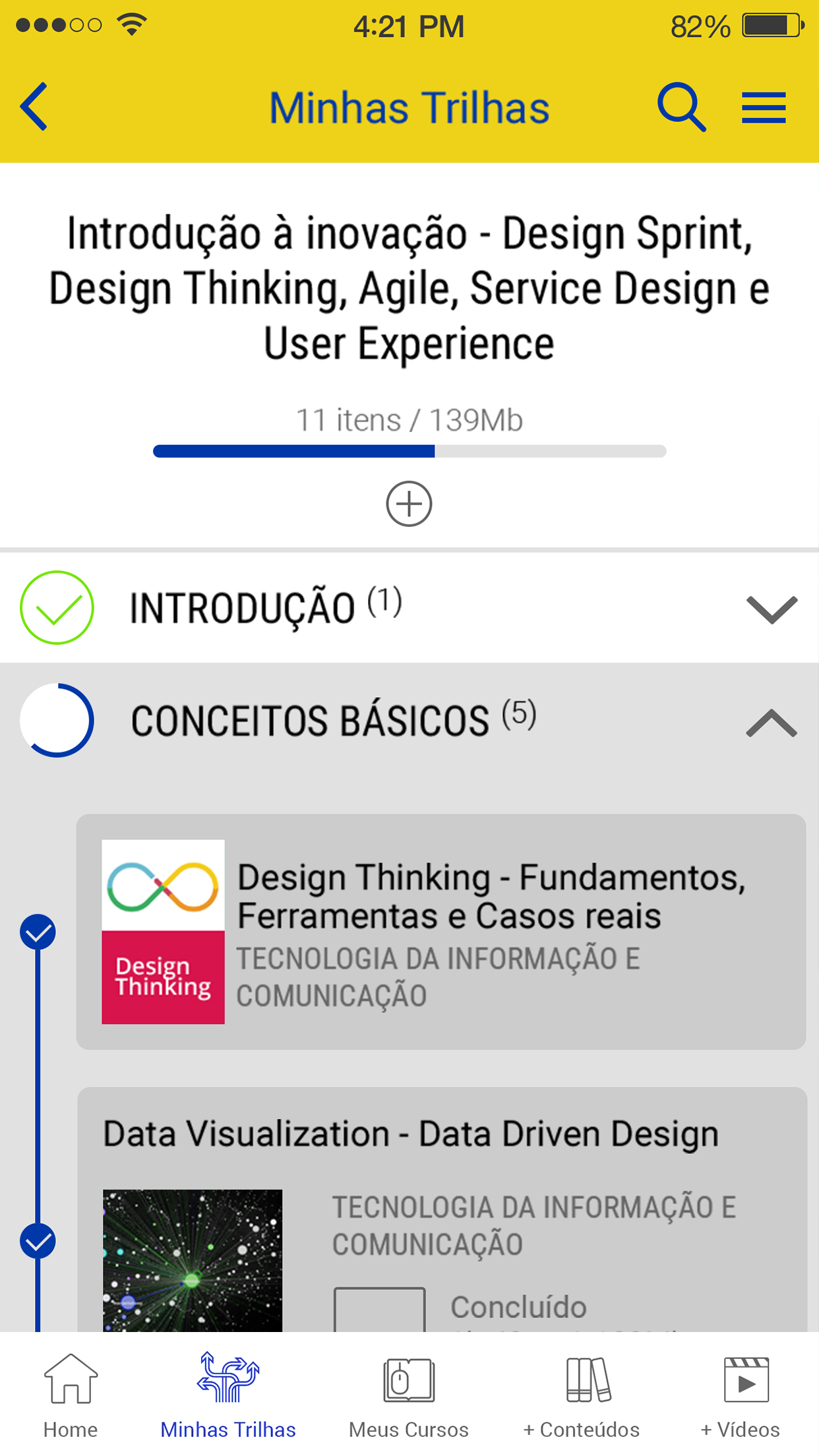Image resolution: width=819 pixels, height=1456 pixels.
Task: Tap the Home house icon
Action: coord(71,1379)
